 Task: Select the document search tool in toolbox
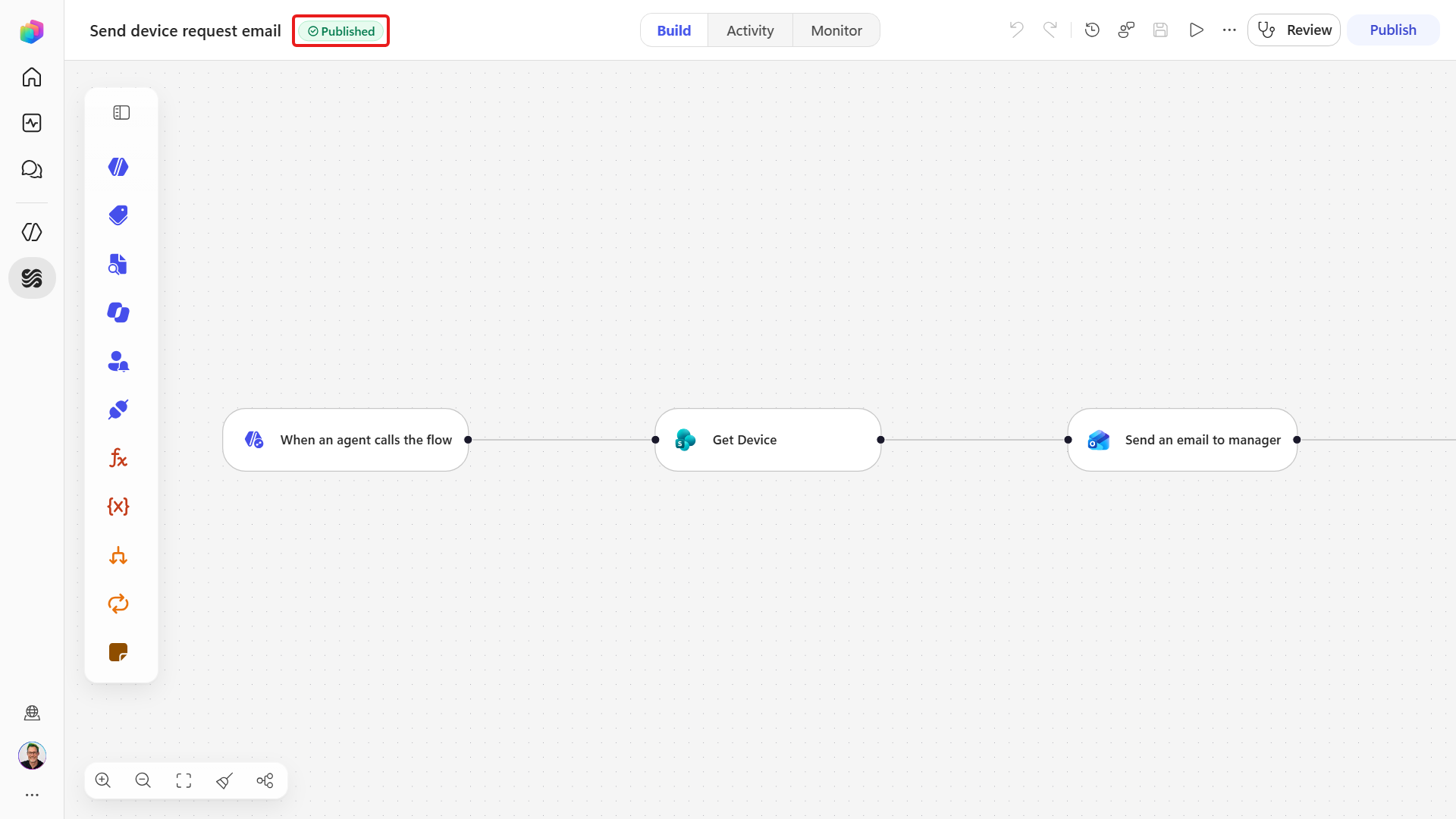(118, 264)
